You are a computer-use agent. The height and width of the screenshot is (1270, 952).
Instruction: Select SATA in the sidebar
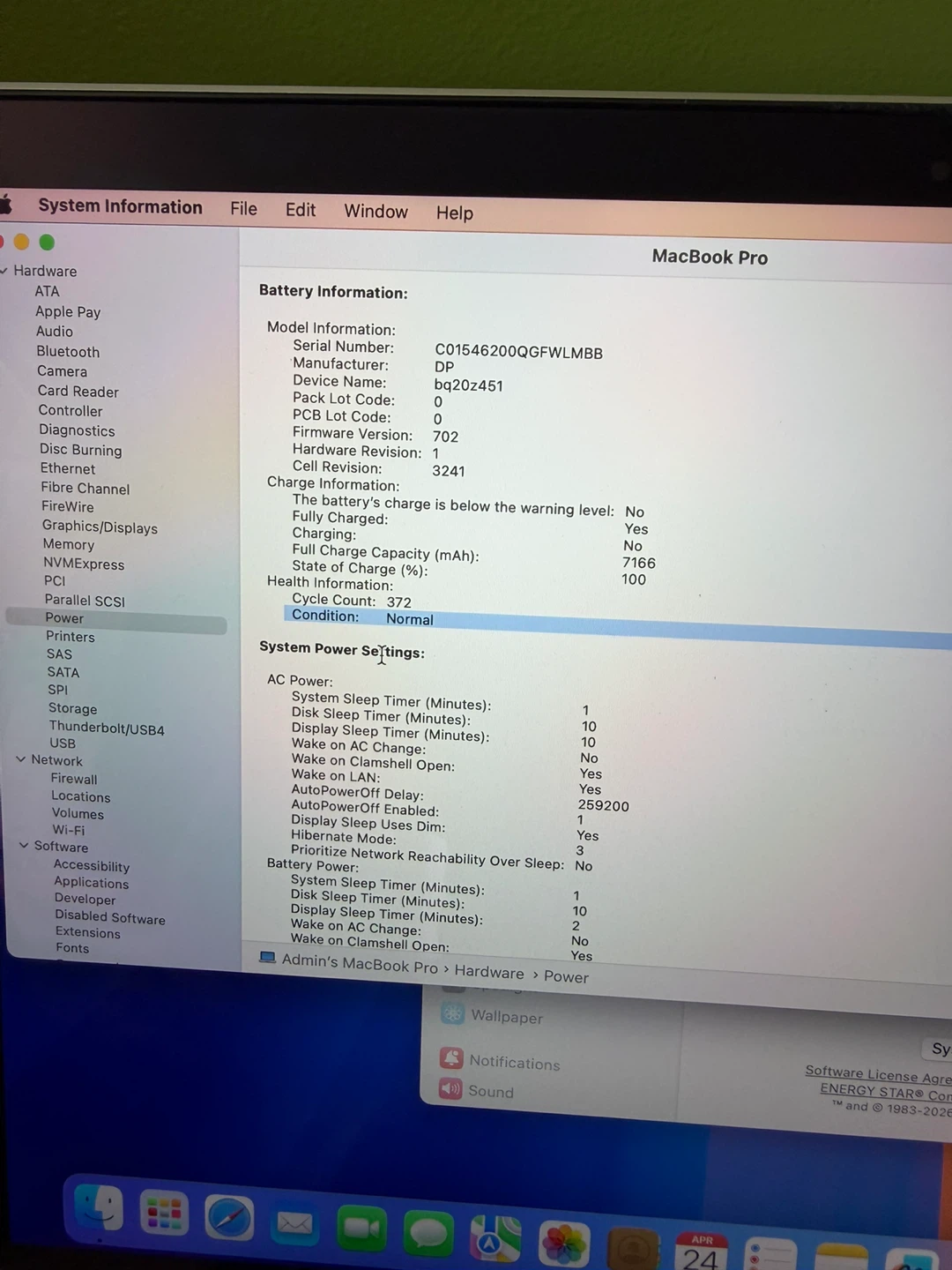pos(63,672)
